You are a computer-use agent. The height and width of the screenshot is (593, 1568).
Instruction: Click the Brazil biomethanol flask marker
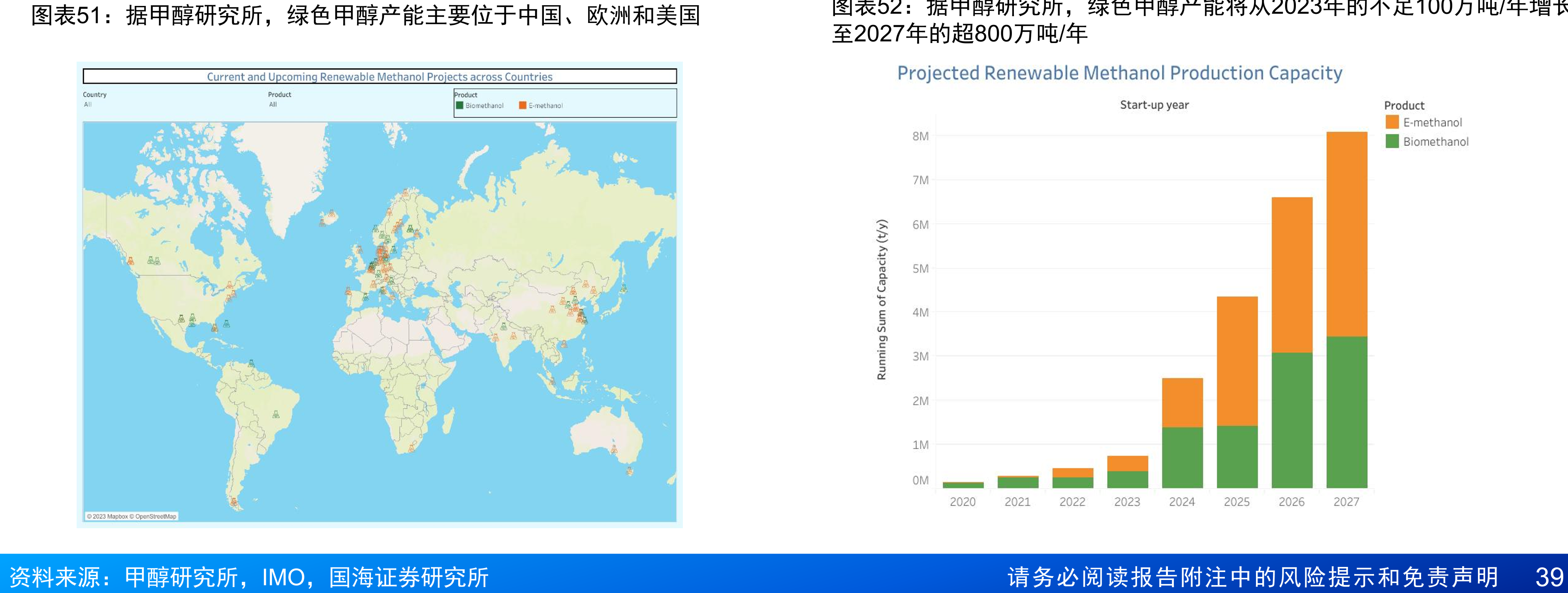click(x=276, y=414)
